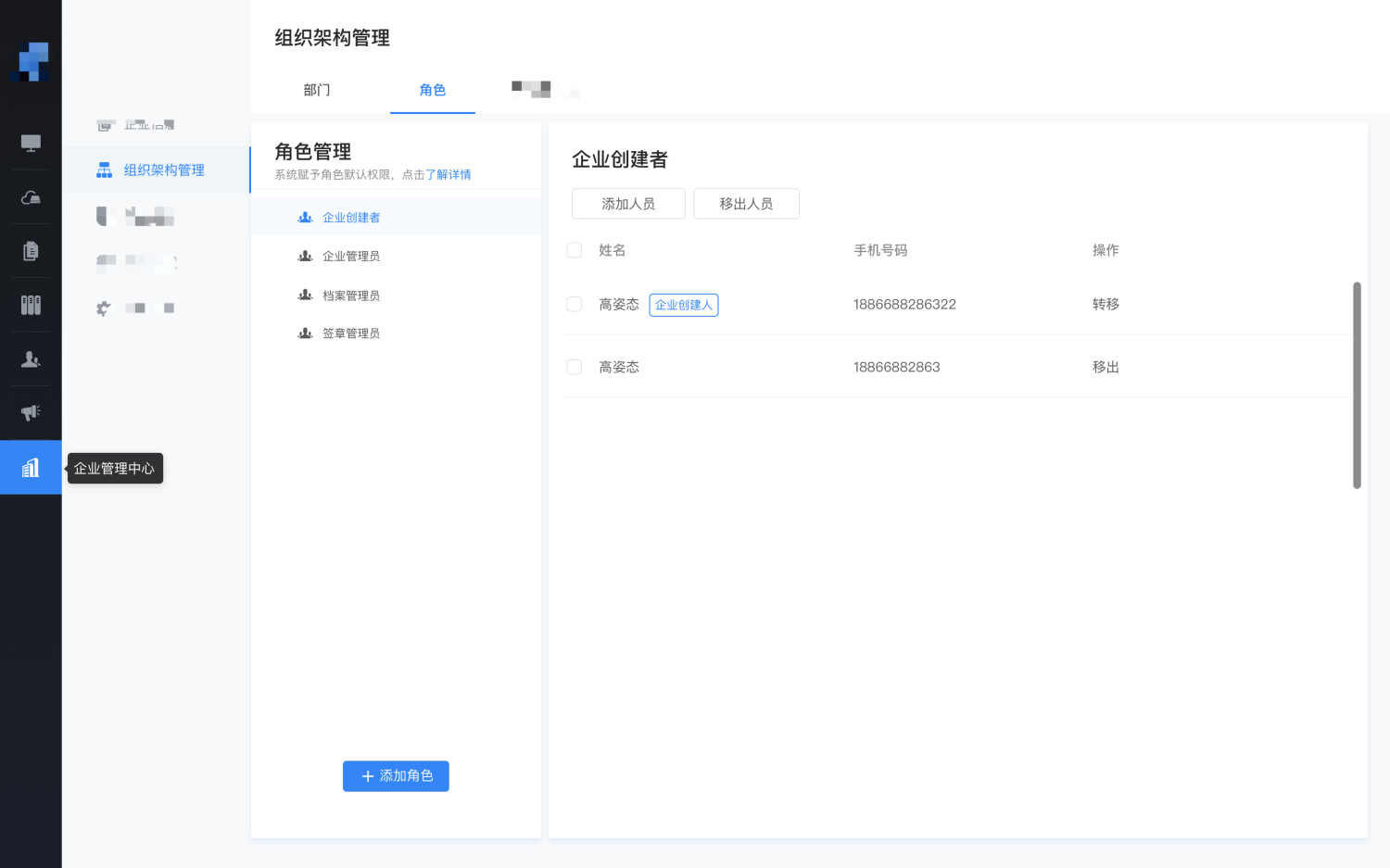Open the cloud drive sidebar icon
The height and width of the screenshot is (868, 1390).
[31, 197]
